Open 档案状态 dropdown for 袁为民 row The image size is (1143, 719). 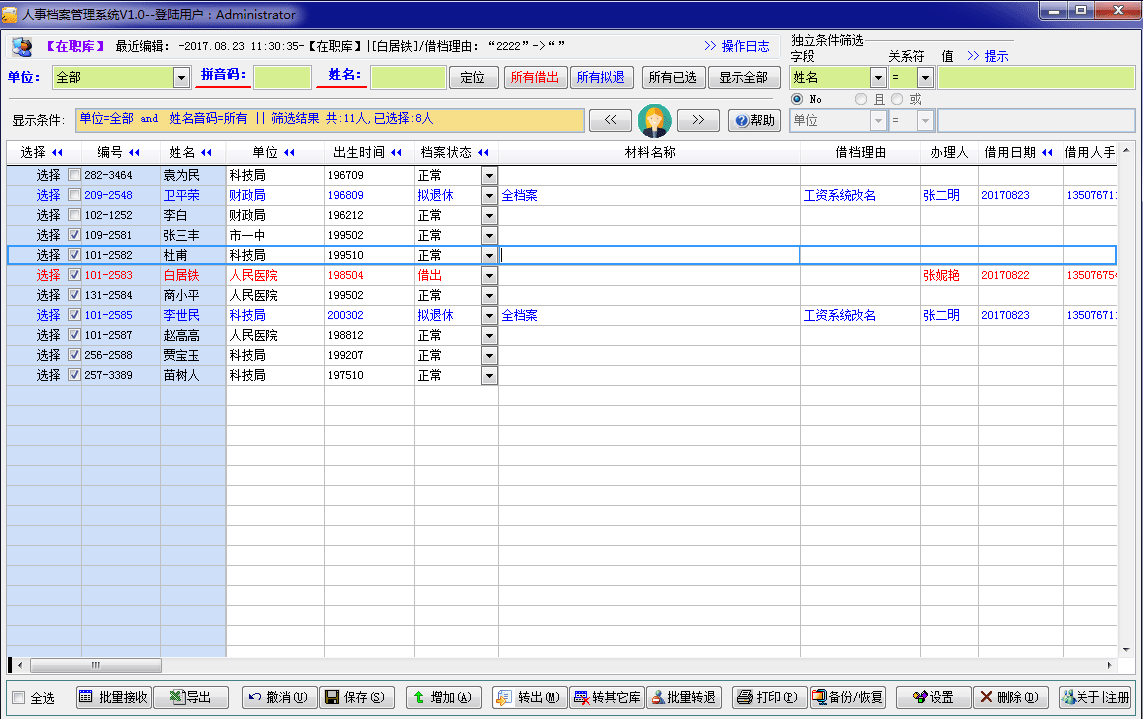489,176
